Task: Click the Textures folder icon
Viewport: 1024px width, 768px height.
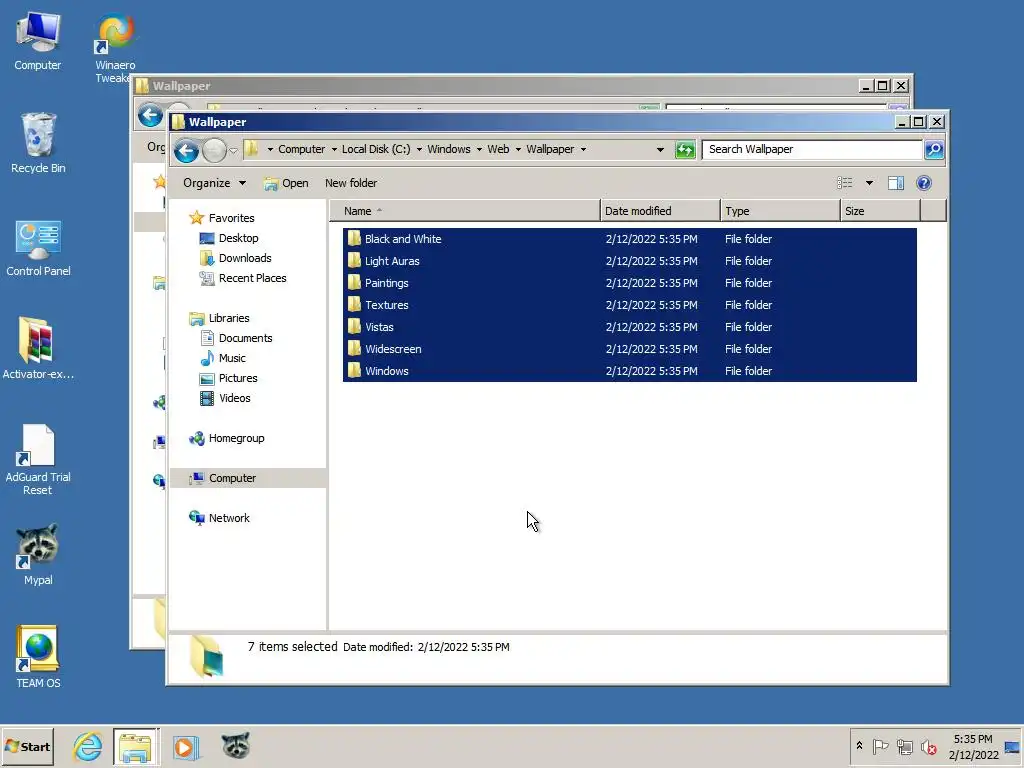Action: [x=354, y=304]
